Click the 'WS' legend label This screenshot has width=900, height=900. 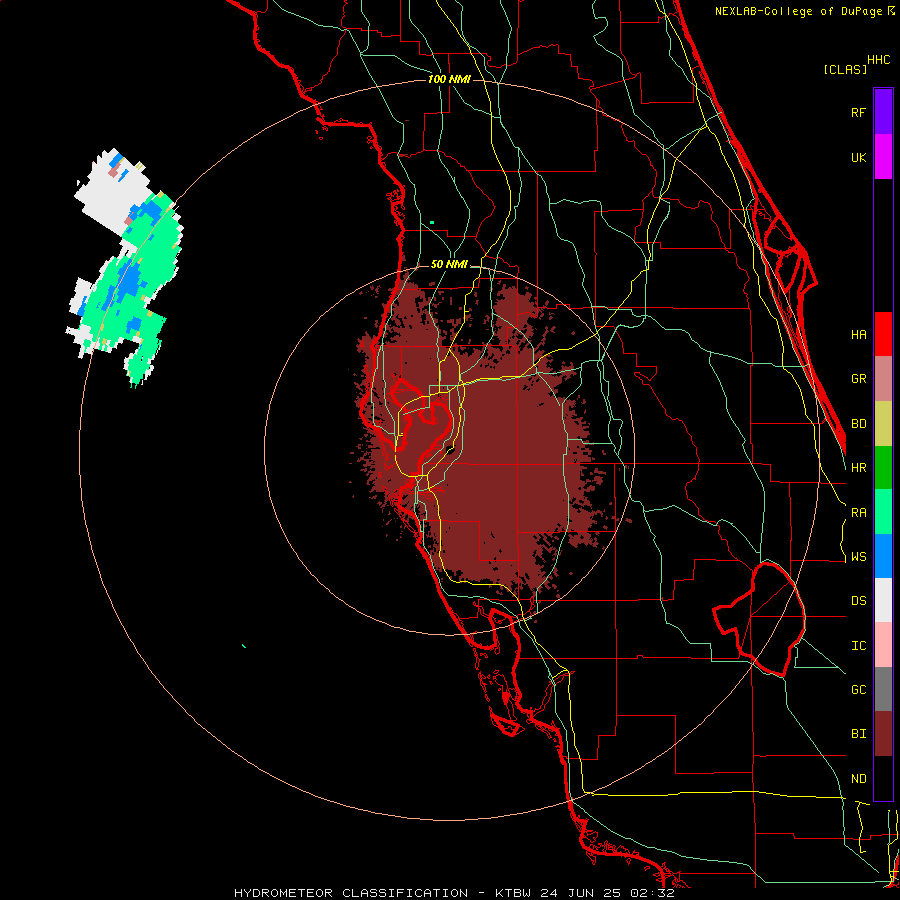(x=858, y=557)
